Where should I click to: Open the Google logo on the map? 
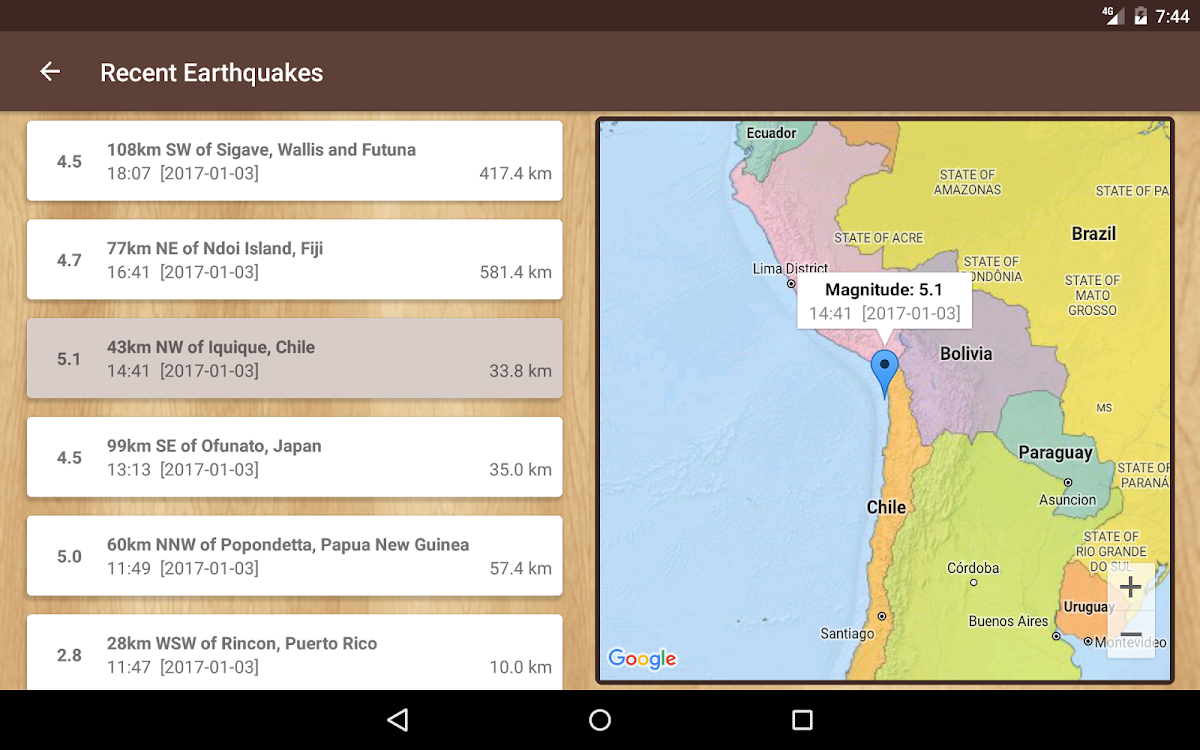[x=642, y=658]
